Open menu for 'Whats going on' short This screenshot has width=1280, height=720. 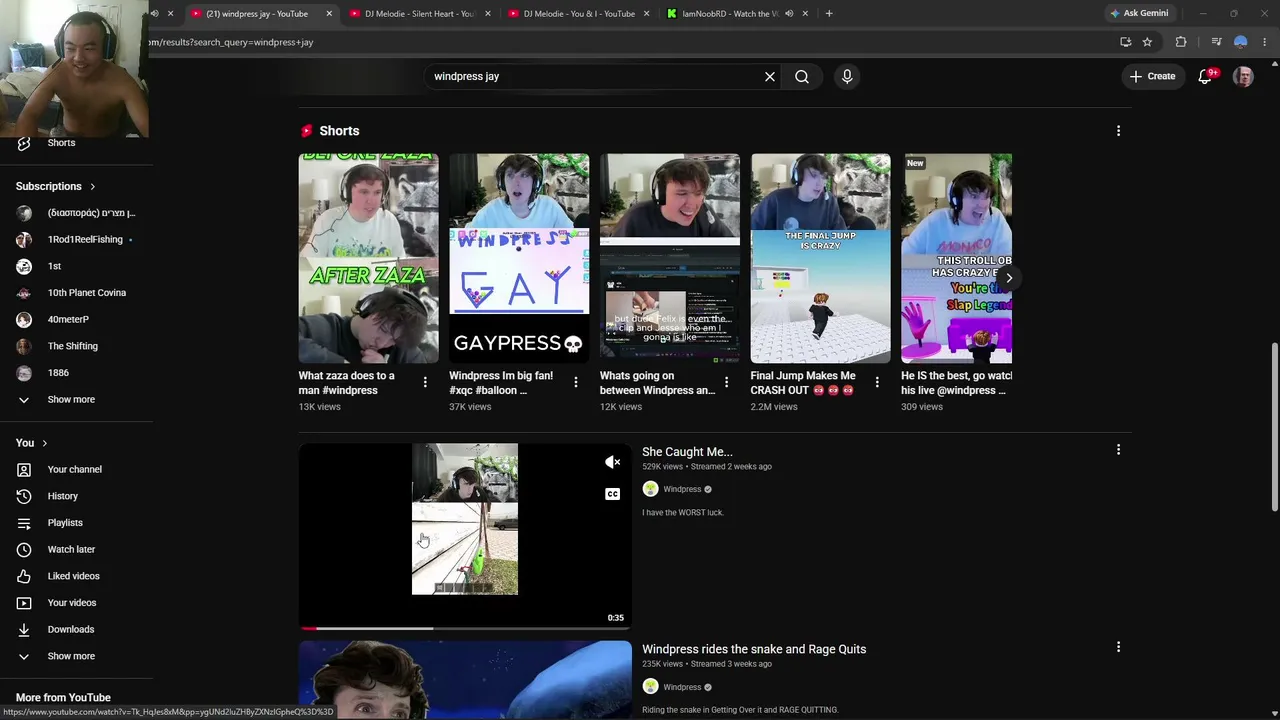726,382
